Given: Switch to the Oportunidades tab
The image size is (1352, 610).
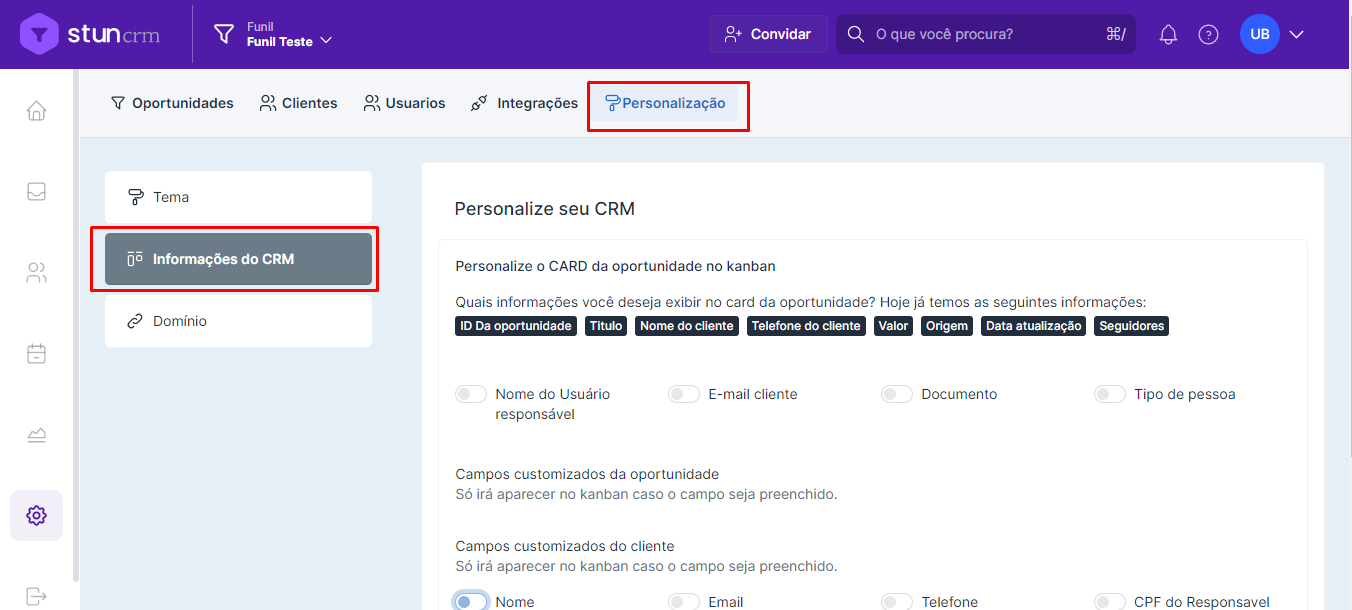Looking at the screenshot, I should pos(172,103).
